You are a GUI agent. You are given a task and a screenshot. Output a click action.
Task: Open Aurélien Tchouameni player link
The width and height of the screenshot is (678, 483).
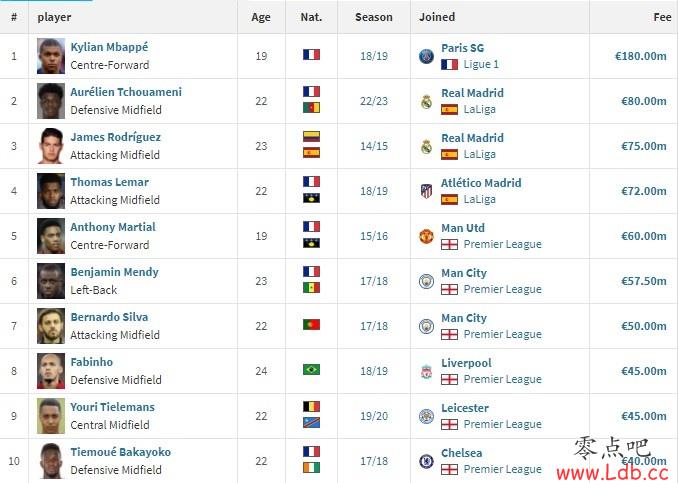click(126, 92)
